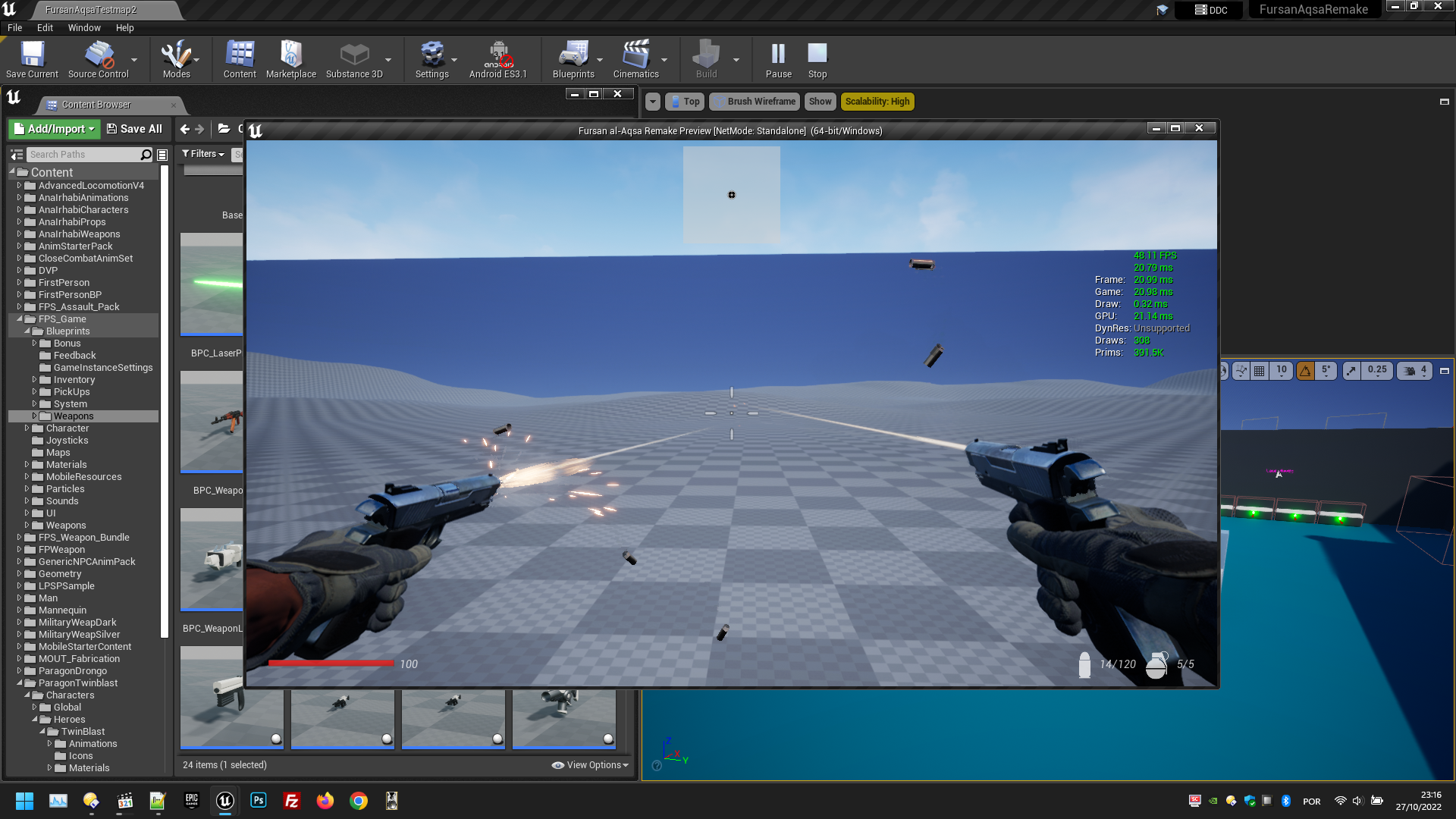
Task: Pause the running game simulation
Action: pyautogui.click(x=778, y=59)
